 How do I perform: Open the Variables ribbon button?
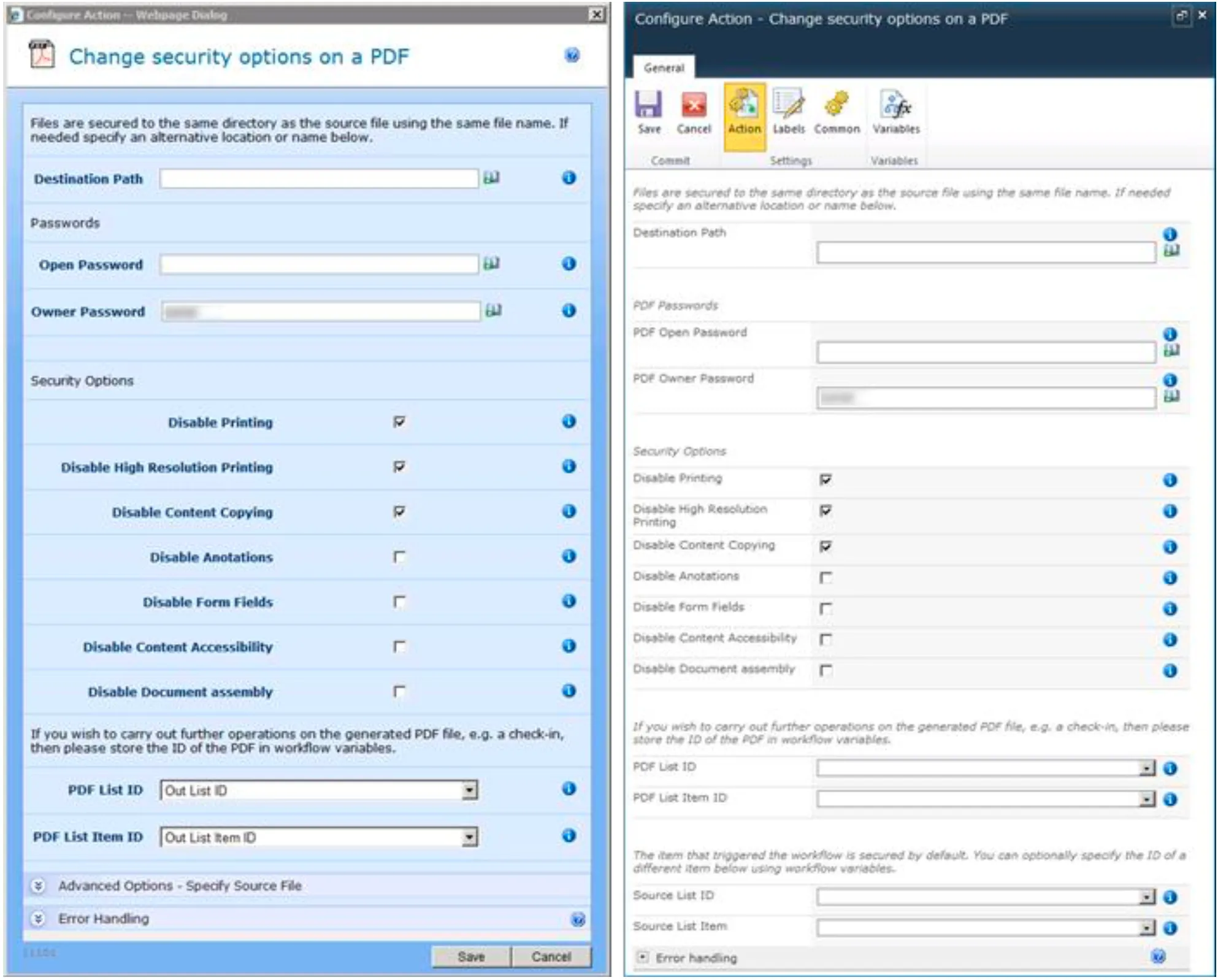[x=896, y=112]
